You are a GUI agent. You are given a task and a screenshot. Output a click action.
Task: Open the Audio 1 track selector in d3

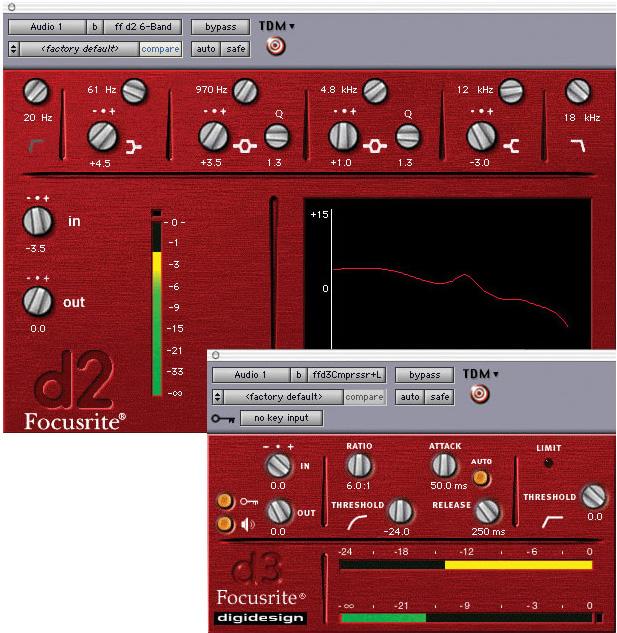251,375
